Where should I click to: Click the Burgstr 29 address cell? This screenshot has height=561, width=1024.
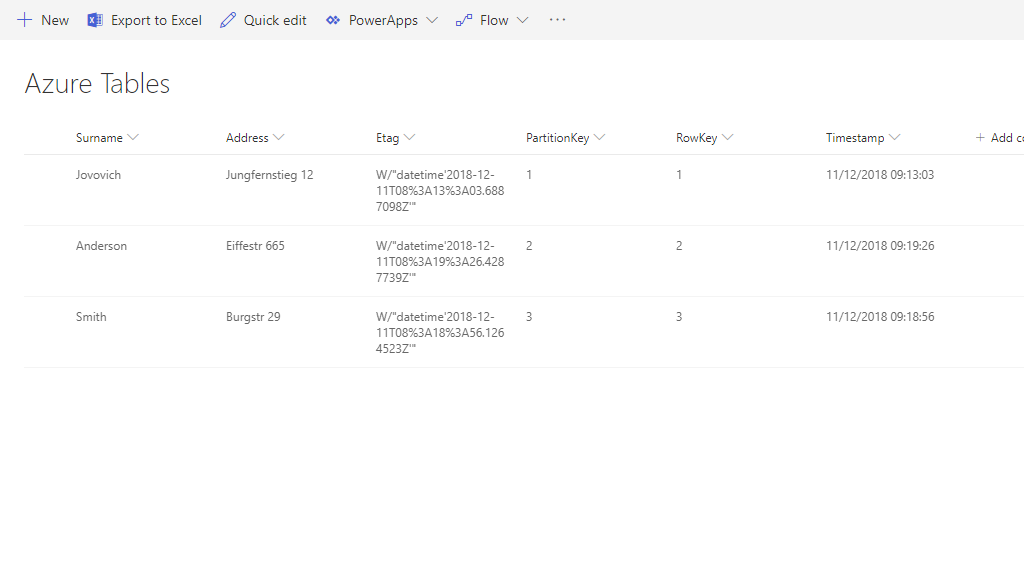click(253, 317)
